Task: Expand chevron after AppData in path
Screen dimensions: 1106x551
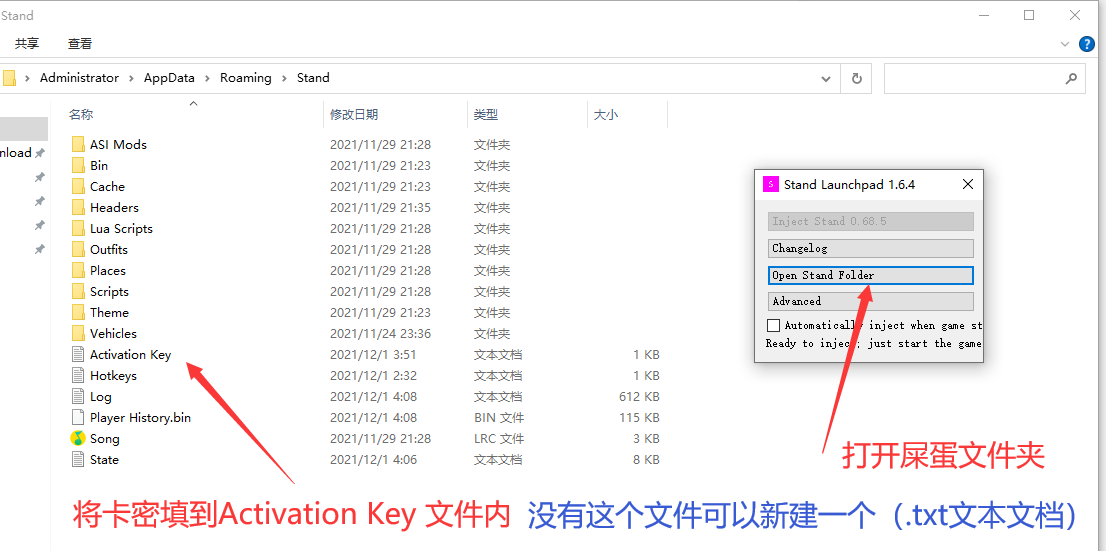Action: coord(207,78)
